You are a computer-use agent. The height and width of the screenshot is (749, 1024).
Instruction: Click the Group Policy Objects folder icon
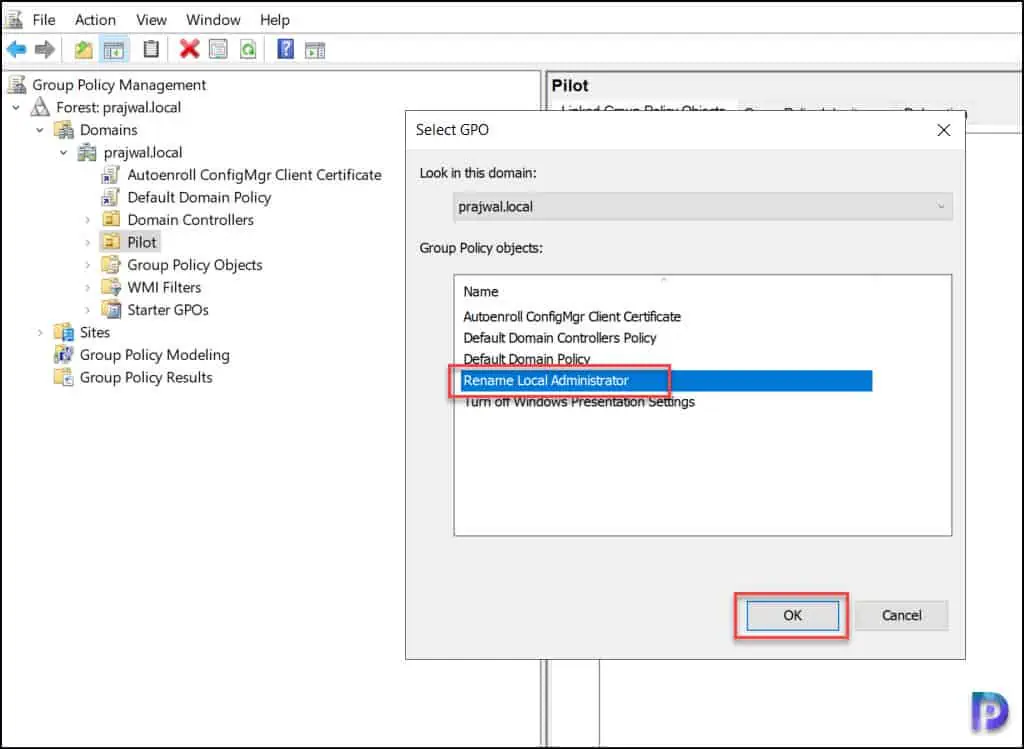pyautogui.click(x=111, y=264)
